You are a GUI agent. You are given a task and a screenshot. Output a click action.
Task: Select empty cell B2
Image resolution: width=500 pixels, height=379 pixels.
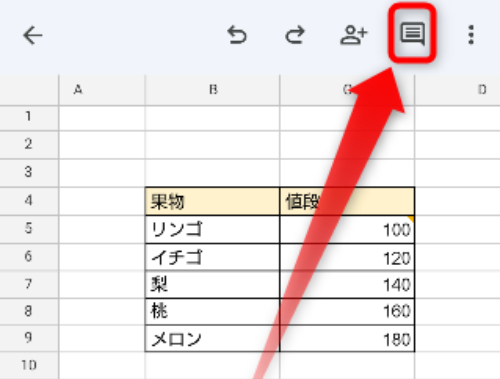point(213,145)
